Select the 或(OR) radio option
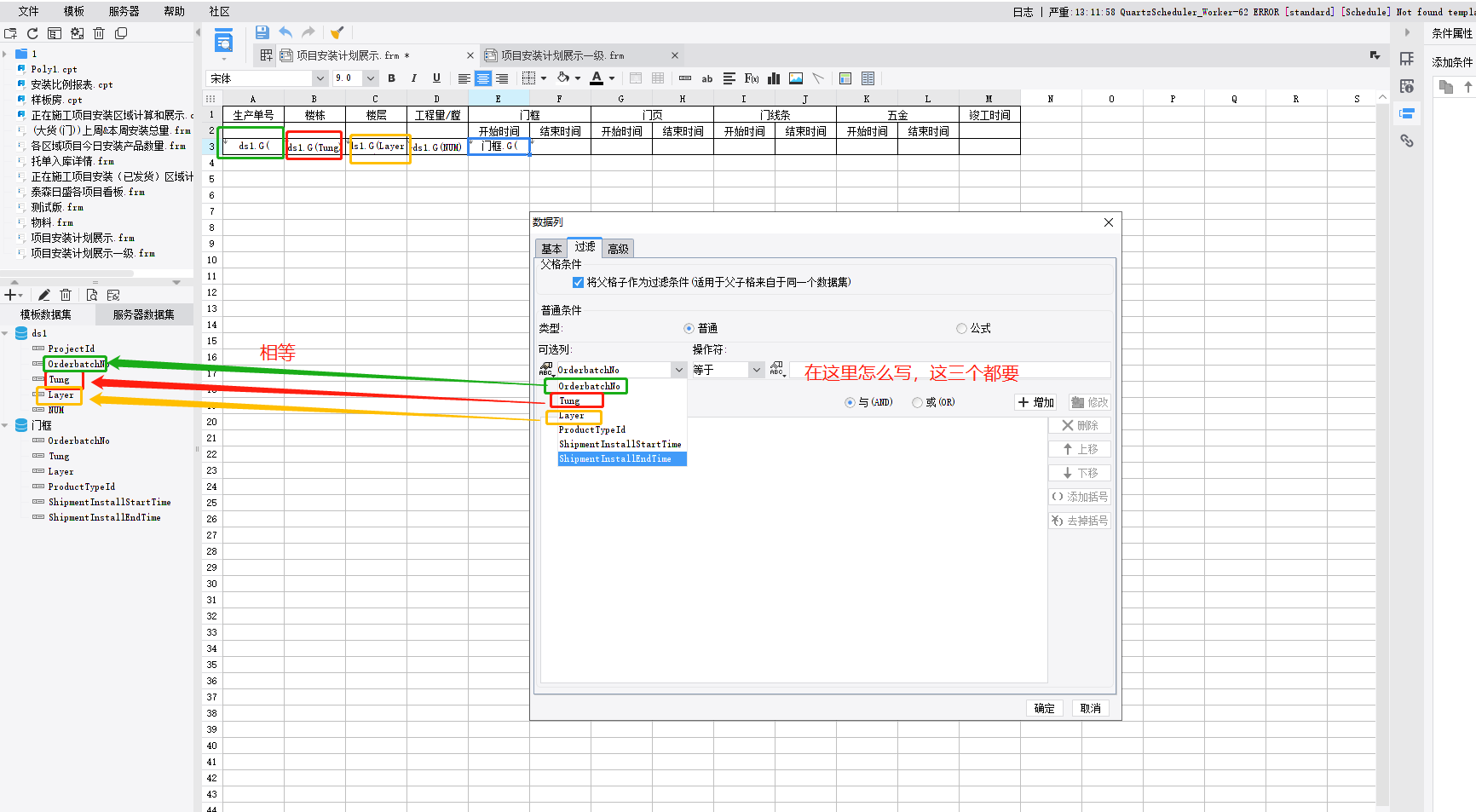 click(x=917, y=402)
